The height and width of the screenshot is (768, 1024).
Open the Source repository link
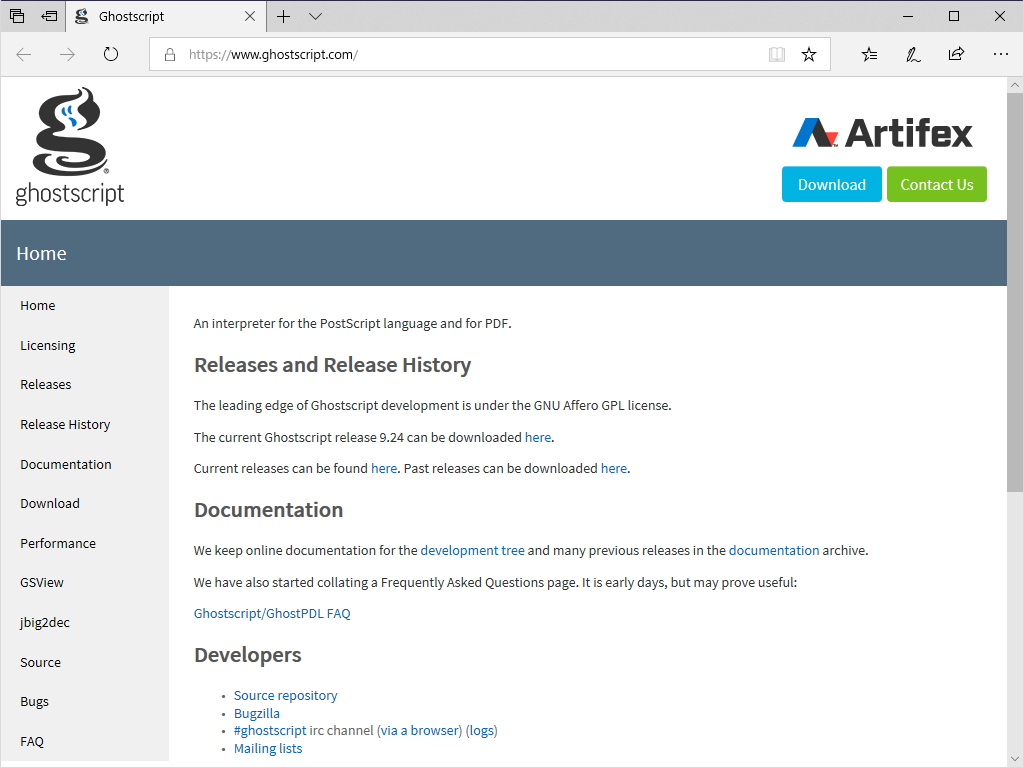(285, 696)
